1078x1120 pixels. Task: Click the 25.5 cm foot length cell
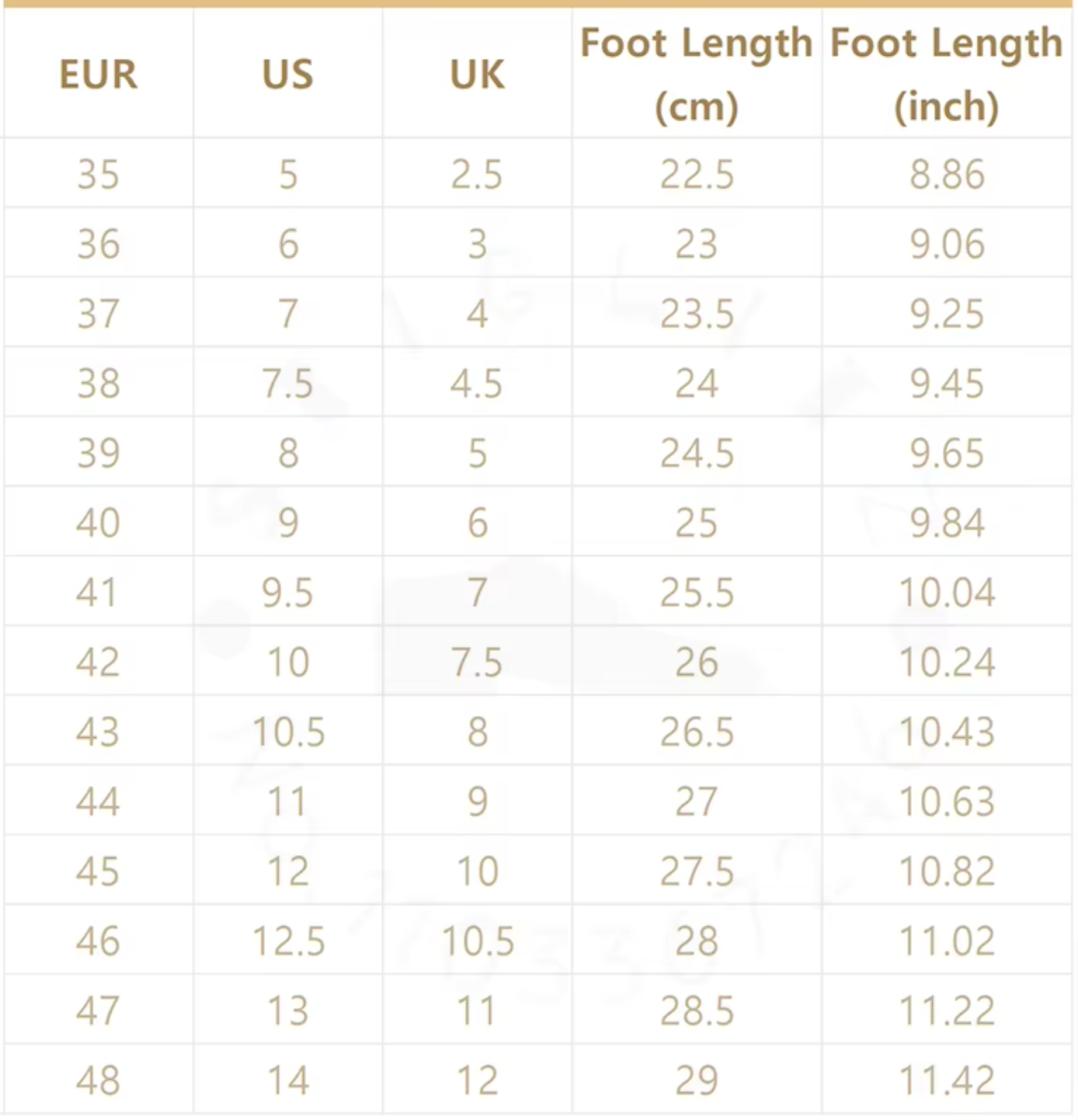[x=697, y=593]
